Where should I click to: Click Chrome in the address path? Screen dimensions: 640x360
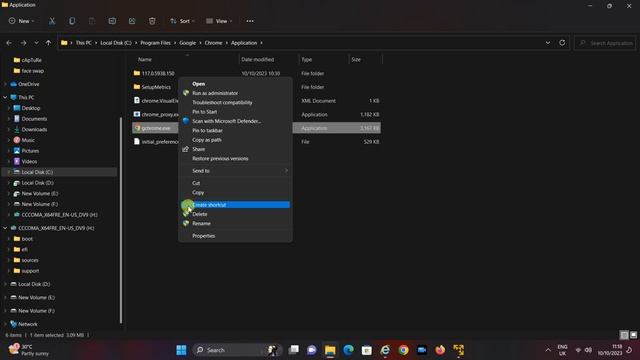coord(213,43)
